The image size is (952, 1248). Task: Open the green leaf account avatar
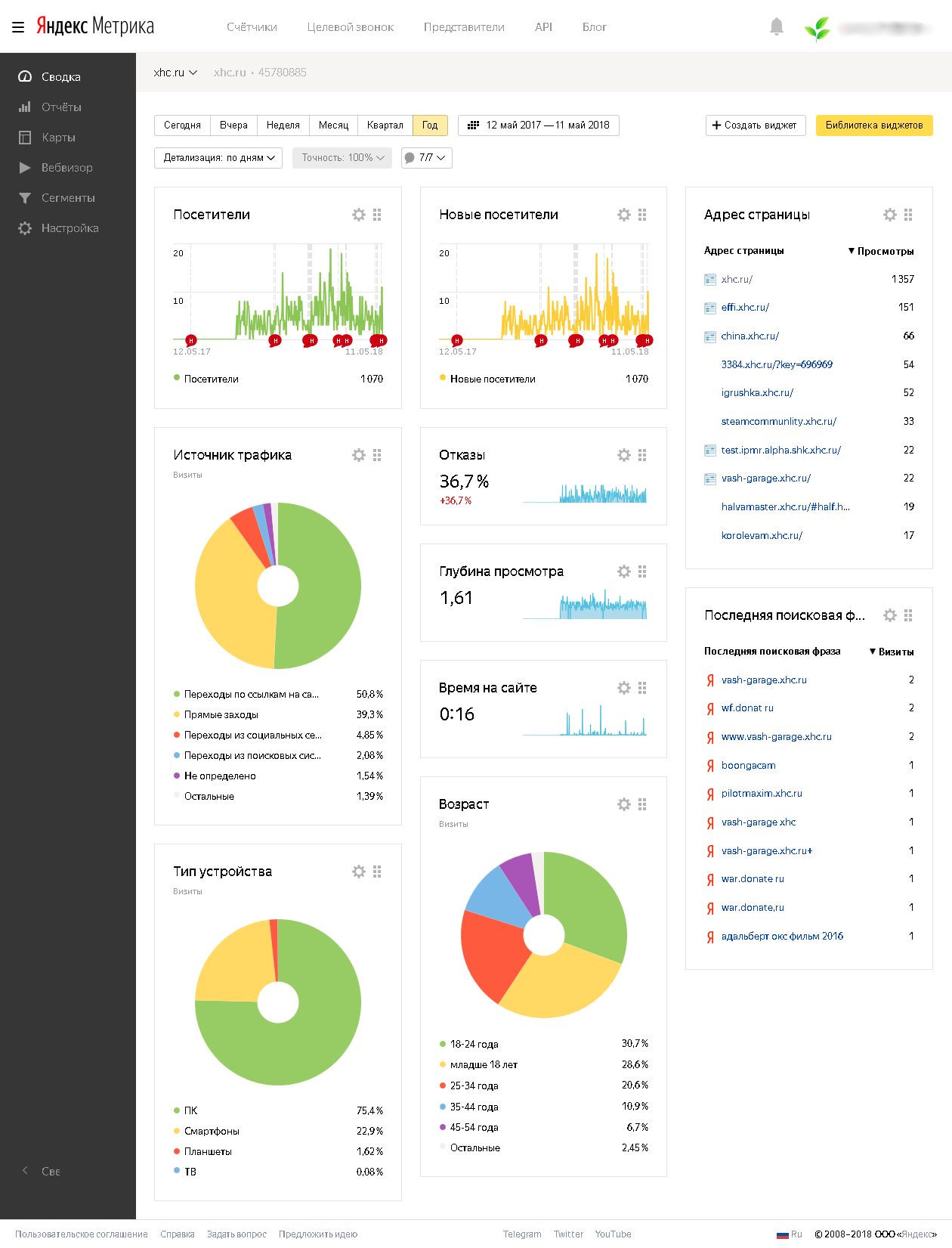tap(818, 28)
